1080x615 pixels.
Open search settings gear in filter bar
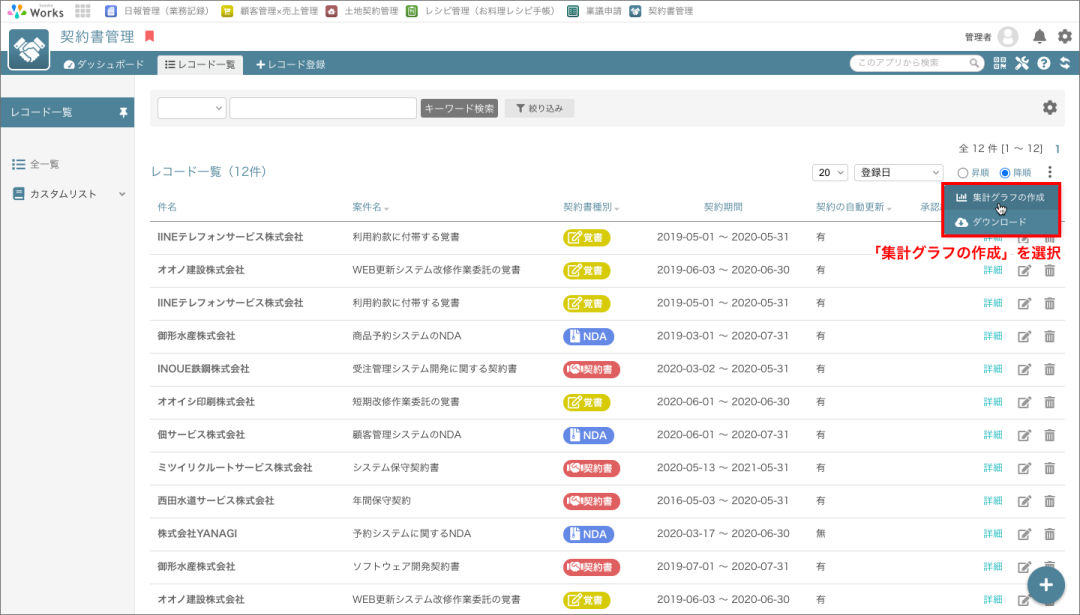1049,108
